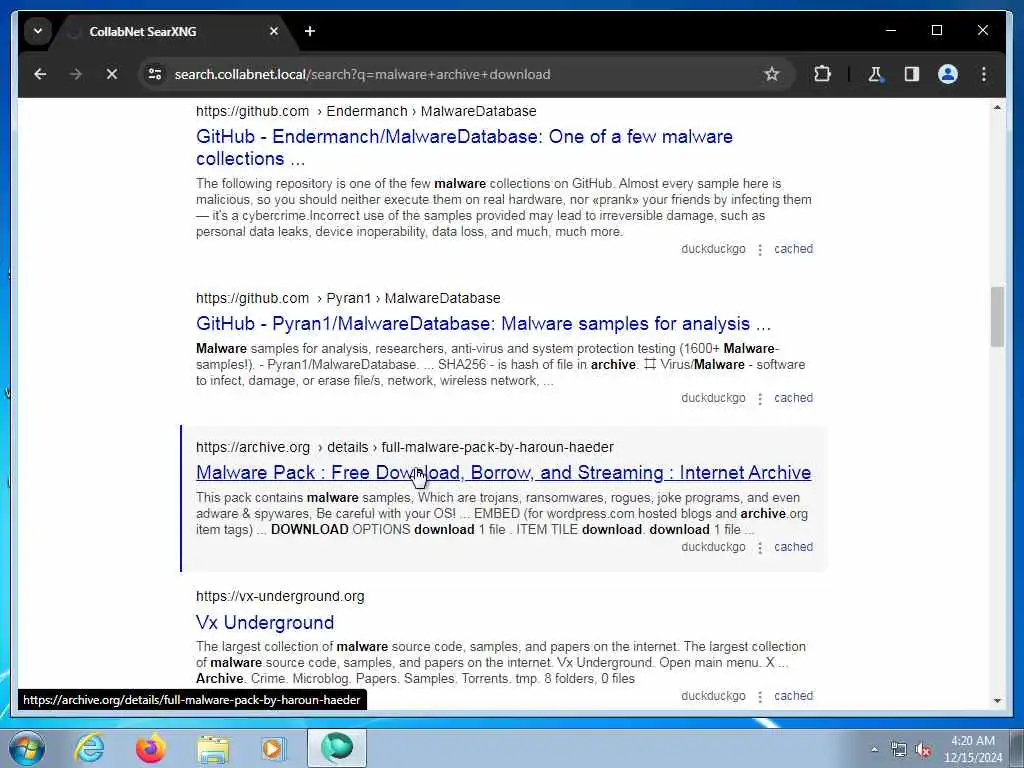1024x768 pixels.
Task: Close the CollabNet SearXNG tab
Action: [x=274, y=31]
